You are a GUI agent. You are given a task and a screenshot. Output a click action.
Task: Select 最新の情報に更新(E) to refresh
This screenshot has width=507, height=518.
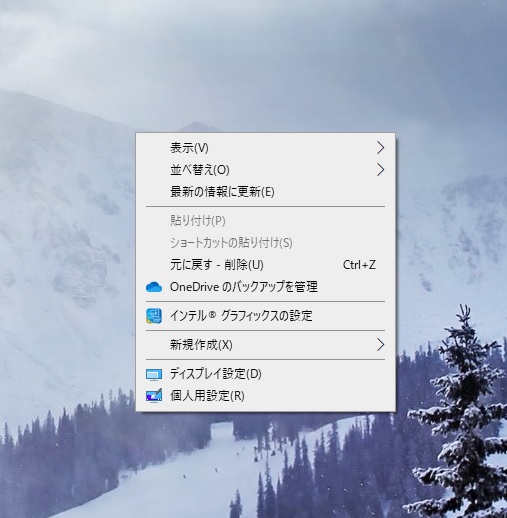[x=266, y=192]
